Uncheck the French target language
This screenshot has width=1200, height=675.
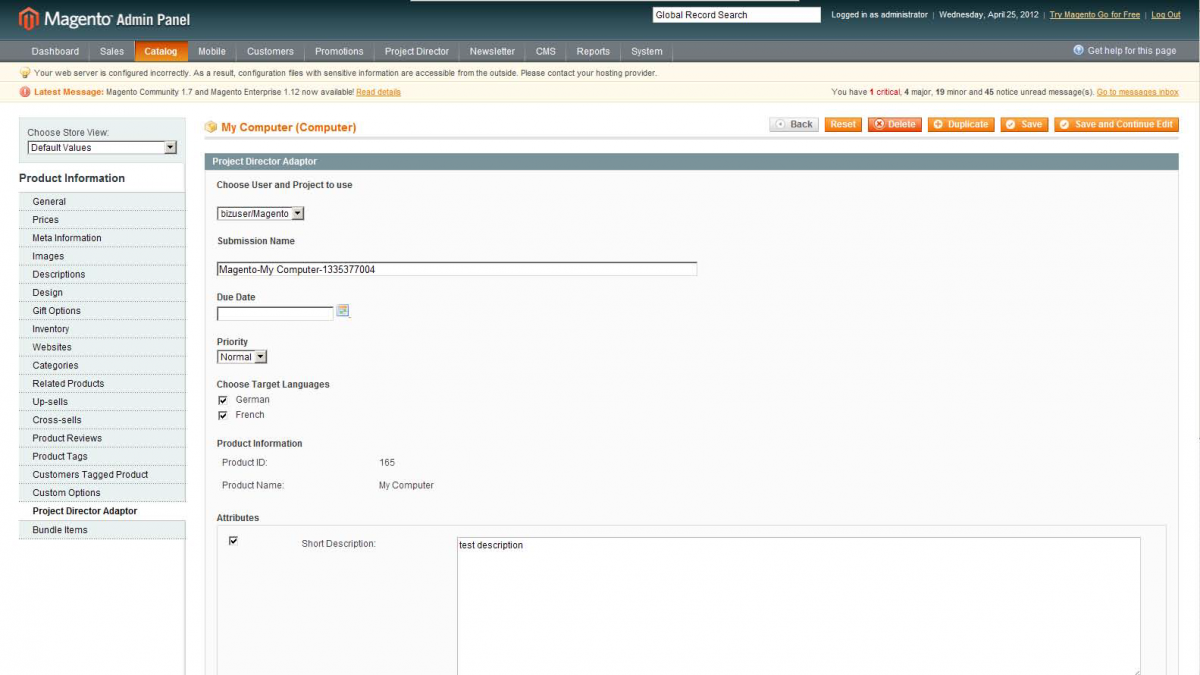pyautogui.click(x=223, y=415)
